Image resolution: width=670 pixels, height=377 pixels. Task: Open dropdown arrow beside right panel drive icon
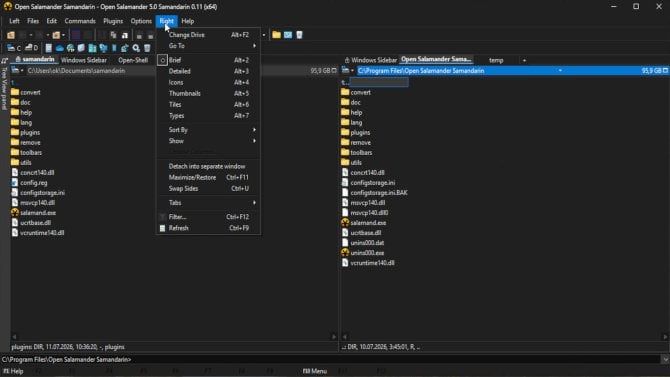(353, 71)
